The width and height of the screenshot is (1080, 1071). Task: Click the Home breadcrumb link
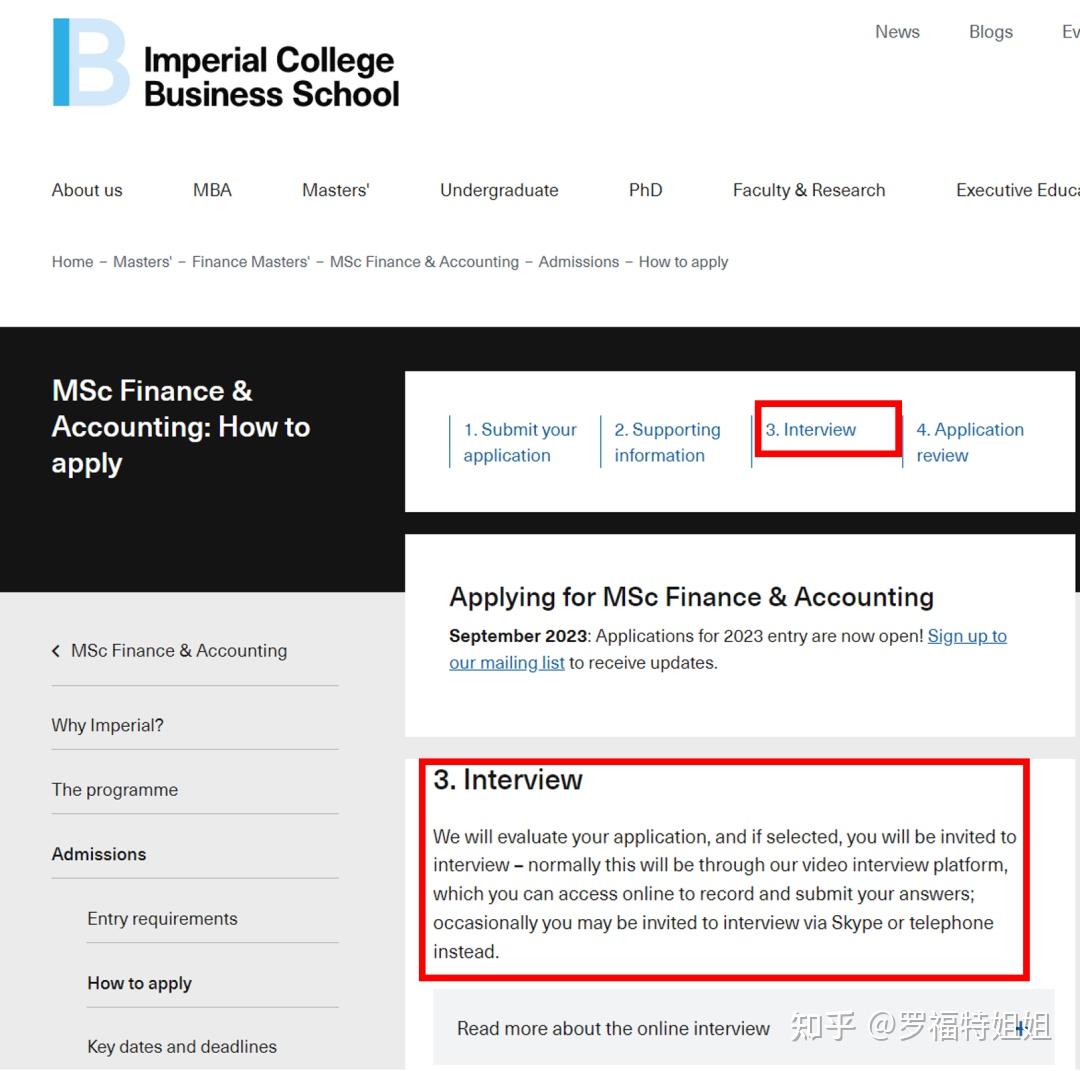[72, 262]
